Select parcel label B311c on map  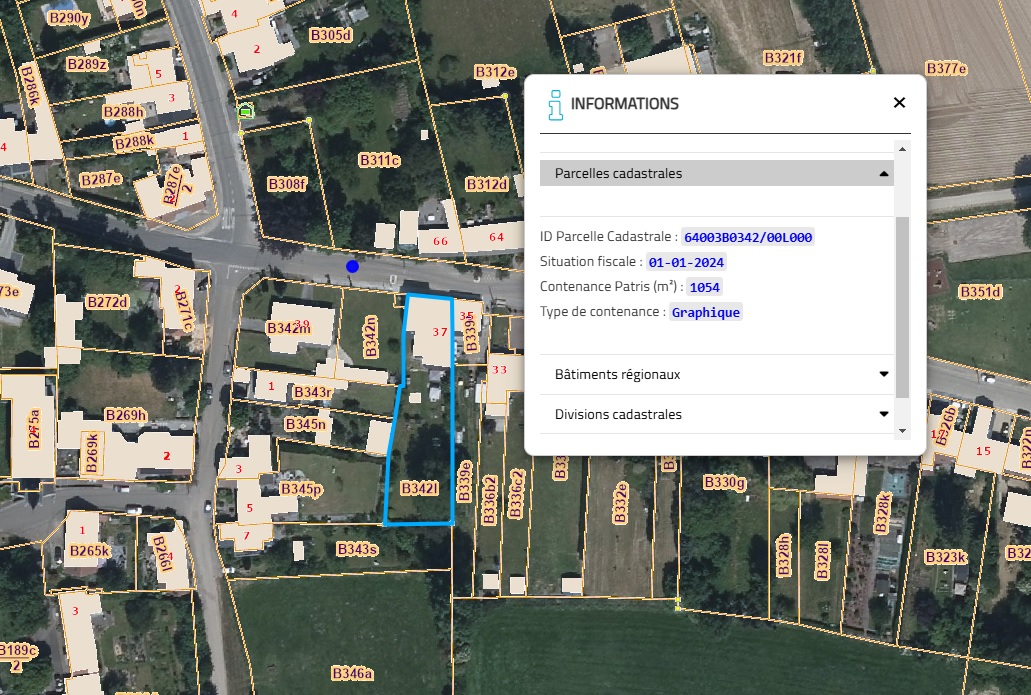tap(379, 160)
